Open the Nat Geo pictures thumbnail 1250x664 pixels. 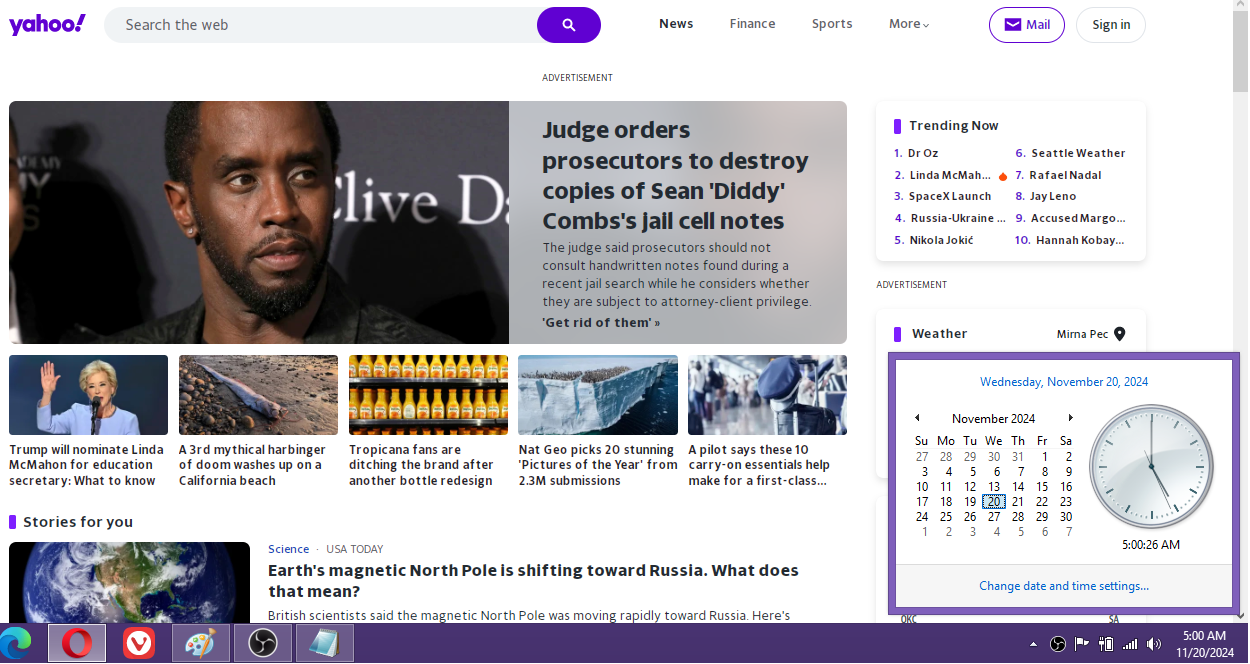pos(598,395)
